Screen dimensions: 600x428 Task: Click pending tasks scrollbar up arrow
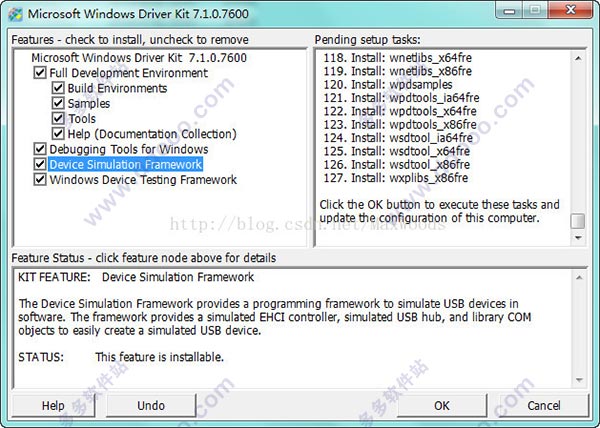(578, 58)
